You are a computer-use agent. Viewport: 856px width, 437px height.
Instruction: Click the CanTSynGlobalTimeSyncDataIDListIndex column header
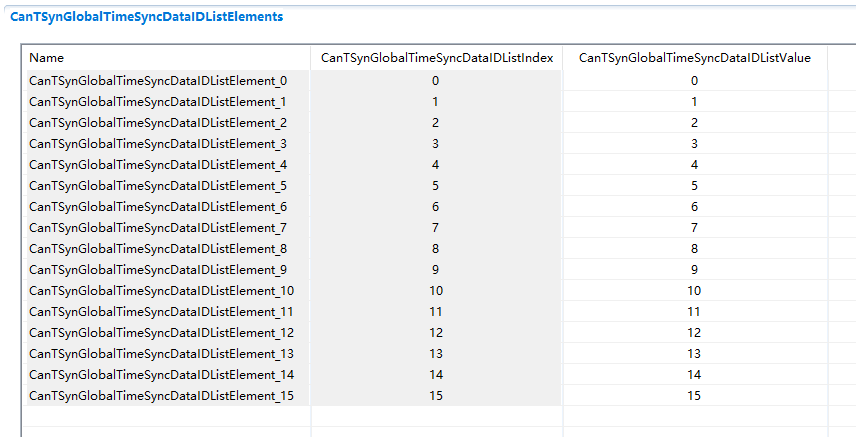436,58
